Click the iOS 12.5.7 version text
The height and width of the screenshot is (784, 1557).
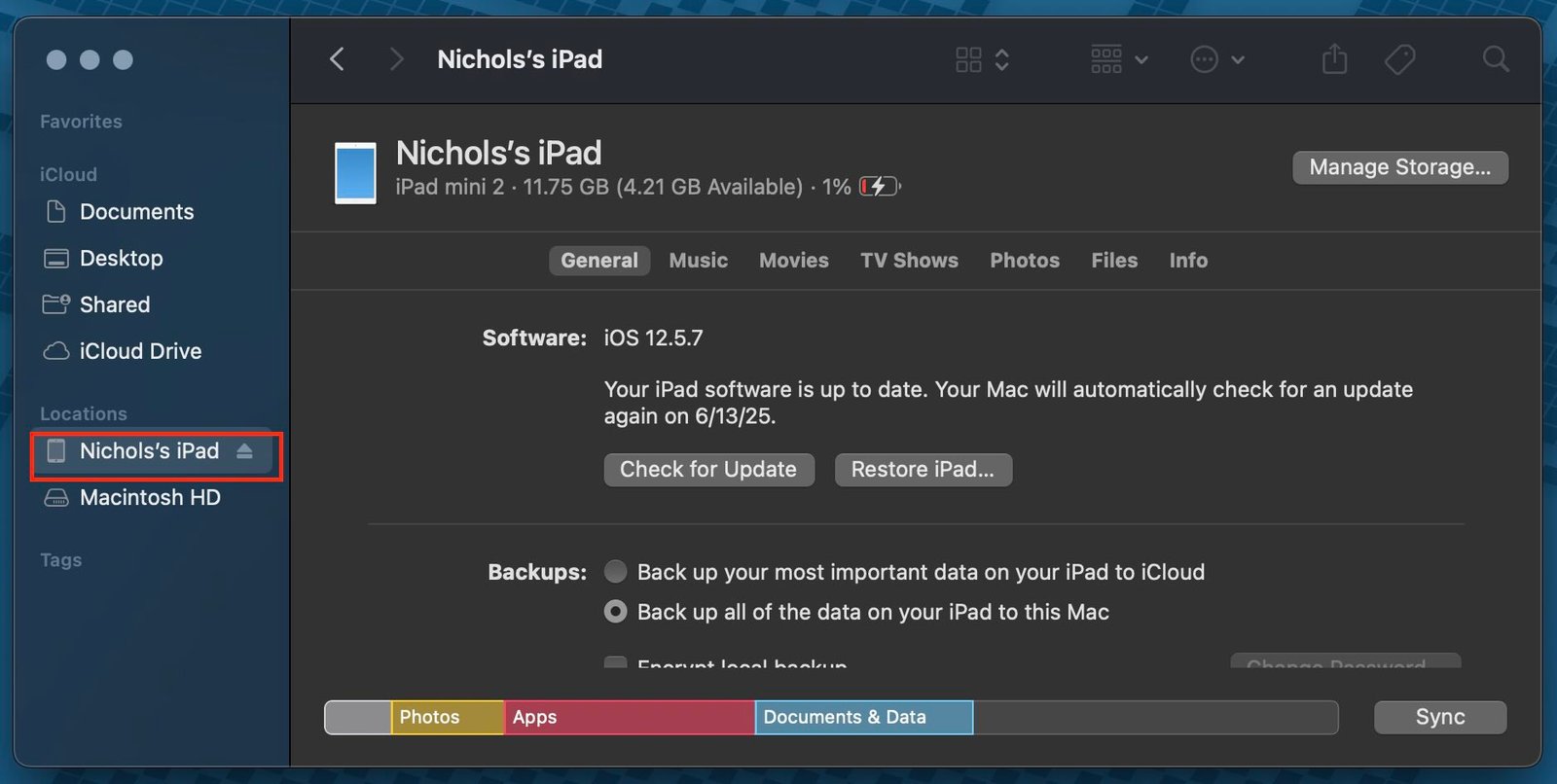[653, 339]
